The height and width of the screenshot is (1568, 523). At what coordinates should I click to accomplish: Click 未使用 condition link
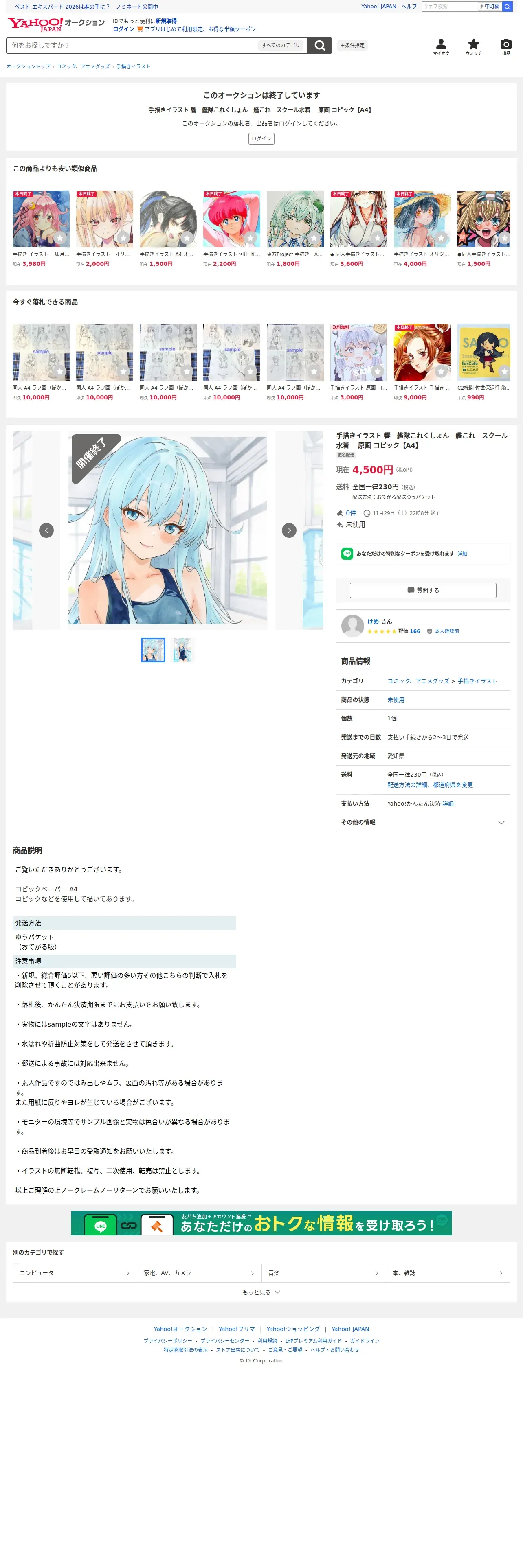(396, 700)
